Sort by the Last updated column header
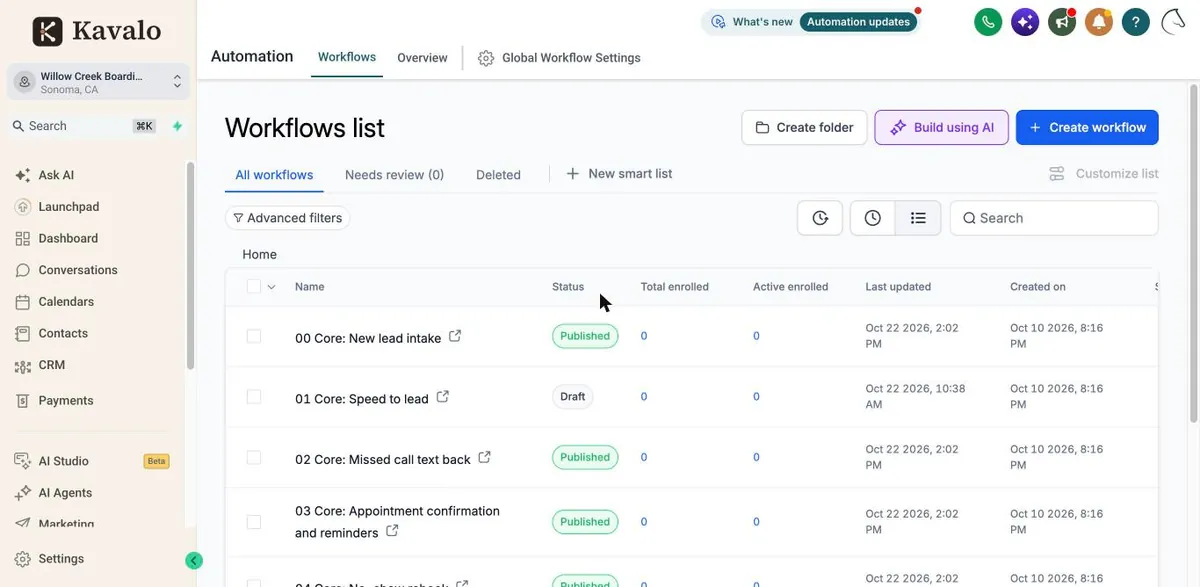 click(898, 287)
